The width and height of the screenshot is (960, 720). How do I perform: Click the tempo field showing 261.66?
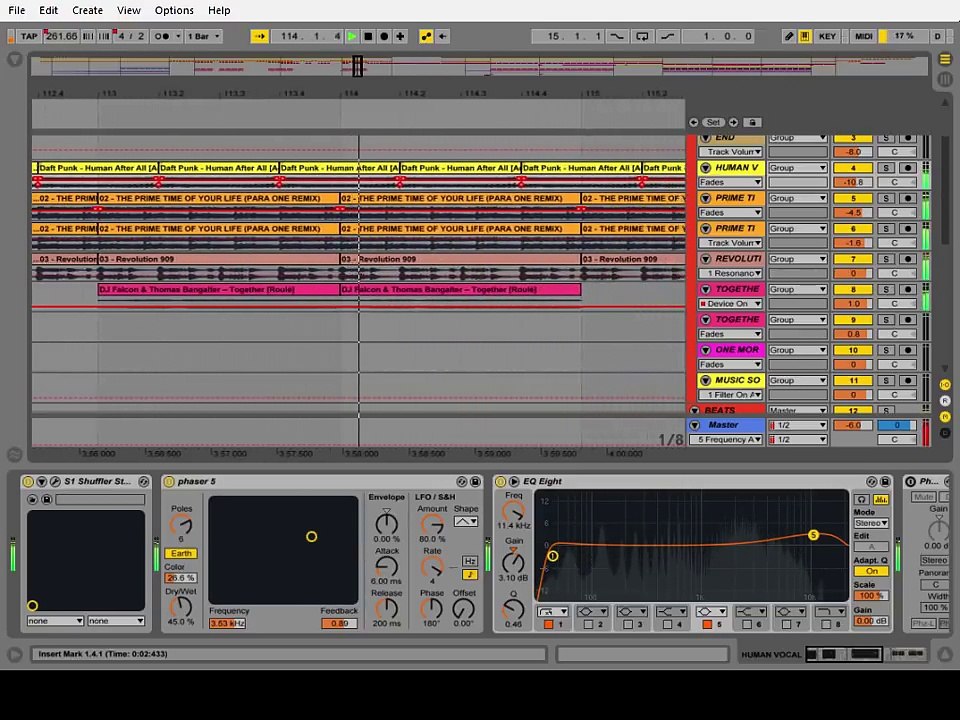point(61,36)
